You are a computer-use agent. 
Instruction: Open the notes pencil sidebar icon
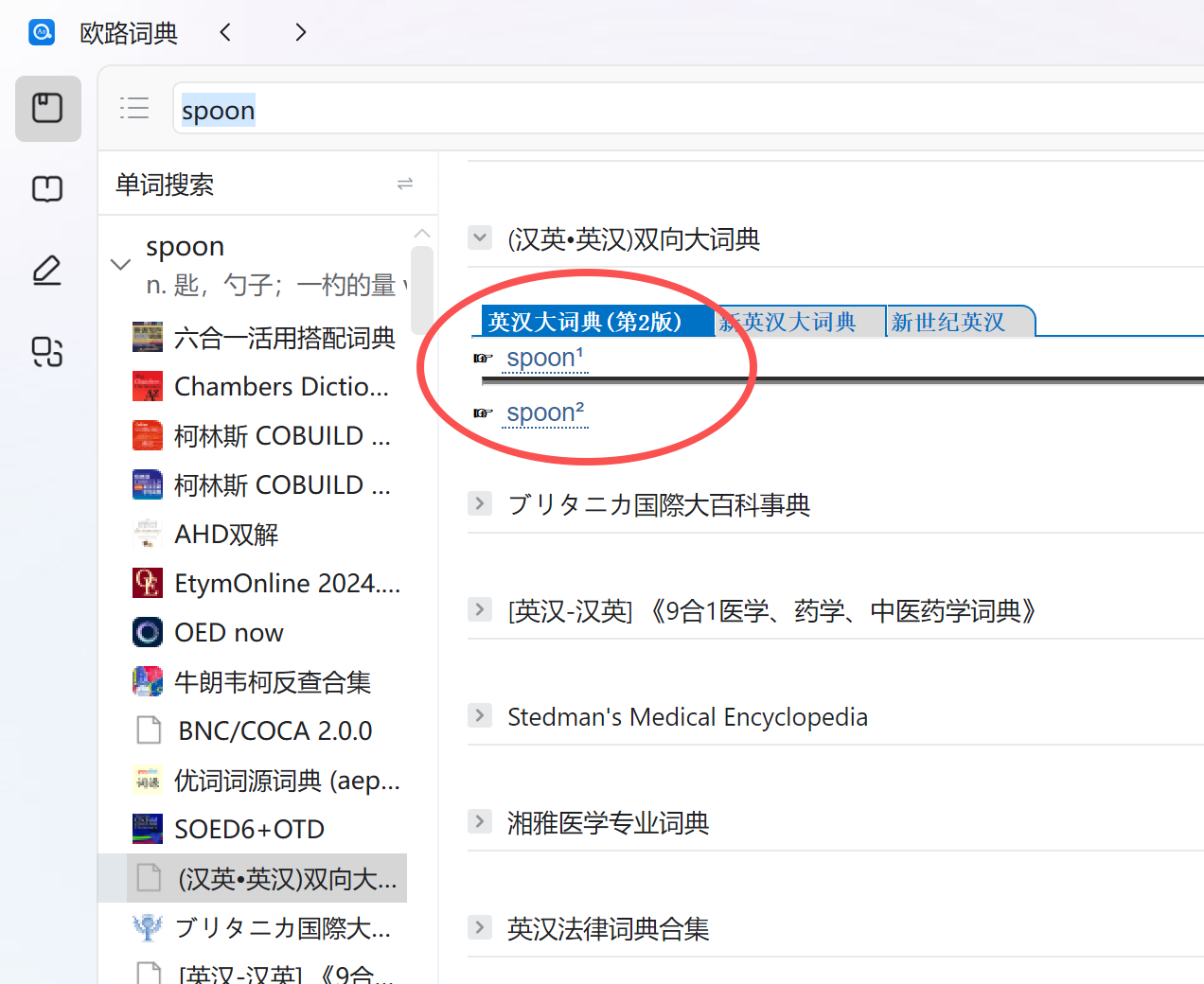pyautogui.click(x=47, y=271)
